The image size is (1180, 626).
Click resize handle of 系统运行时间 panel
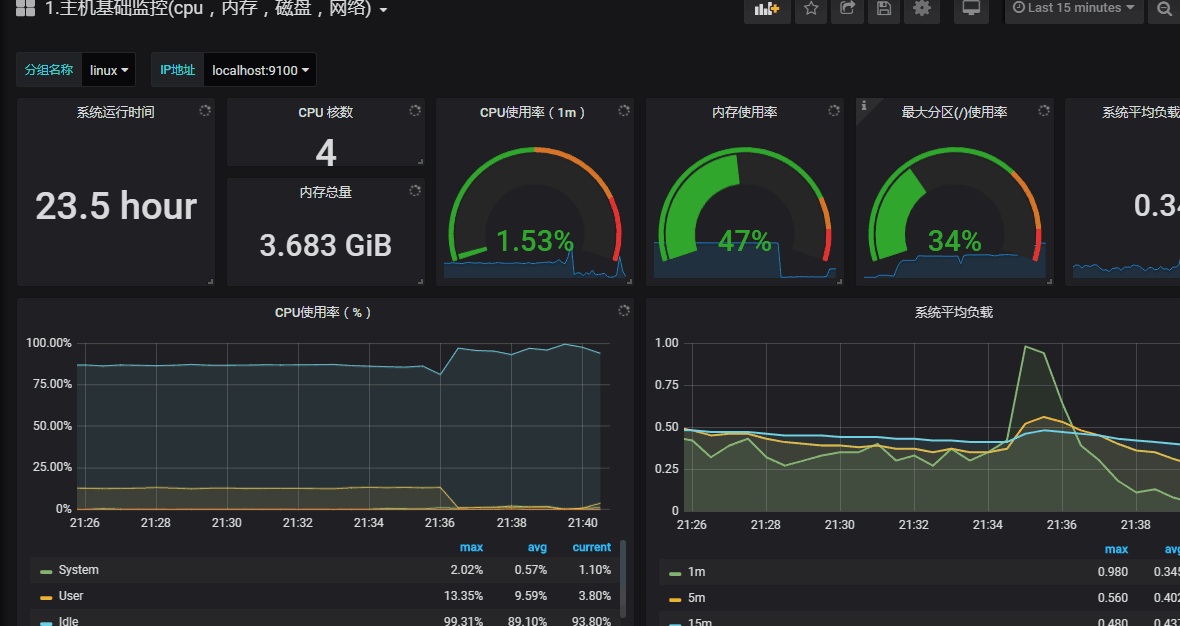click(210, 281)
